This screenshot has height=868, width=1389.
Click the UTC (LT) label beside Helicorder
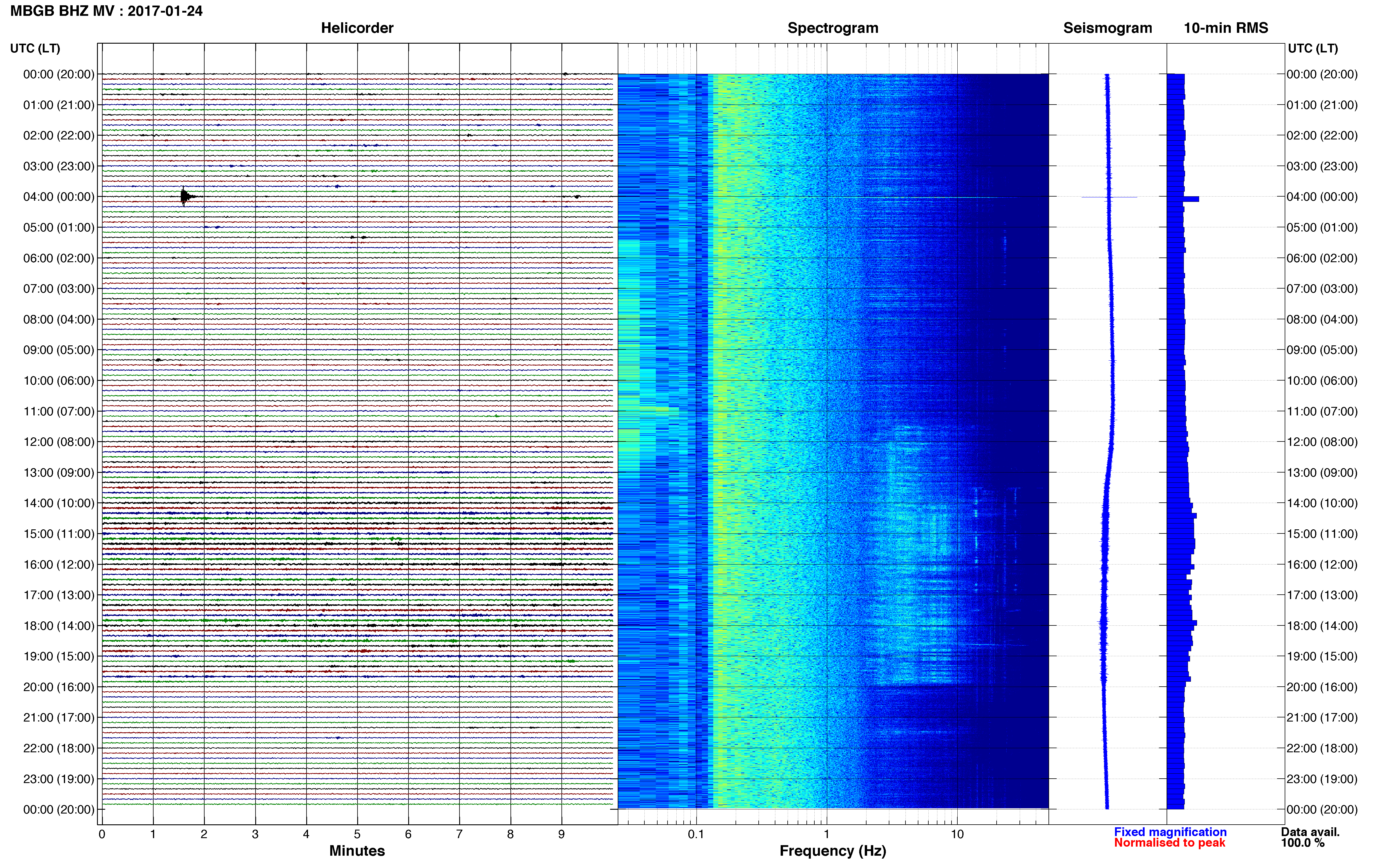pyautogui.click(x=35, y=48)
